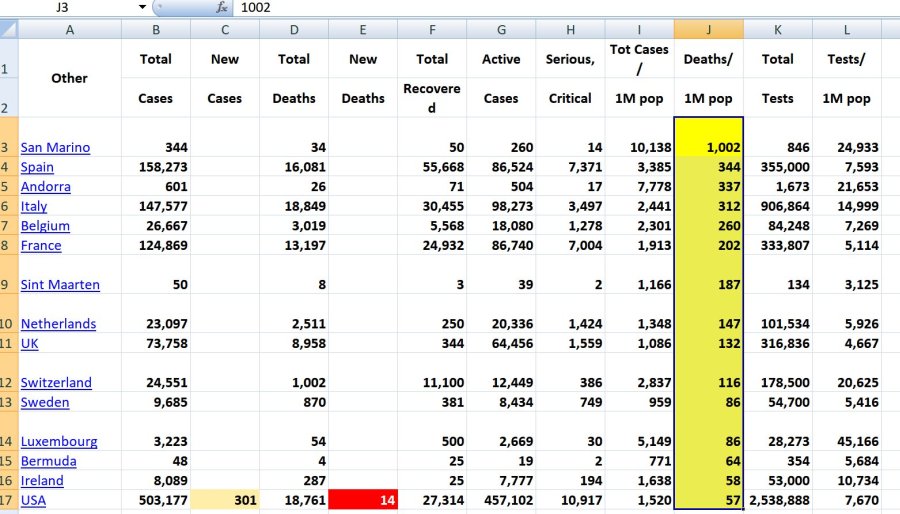Click the Italy Total Cases cell 147,577
Image resolution: width=900 pixels, height=514 pixels.
point(156,206)
